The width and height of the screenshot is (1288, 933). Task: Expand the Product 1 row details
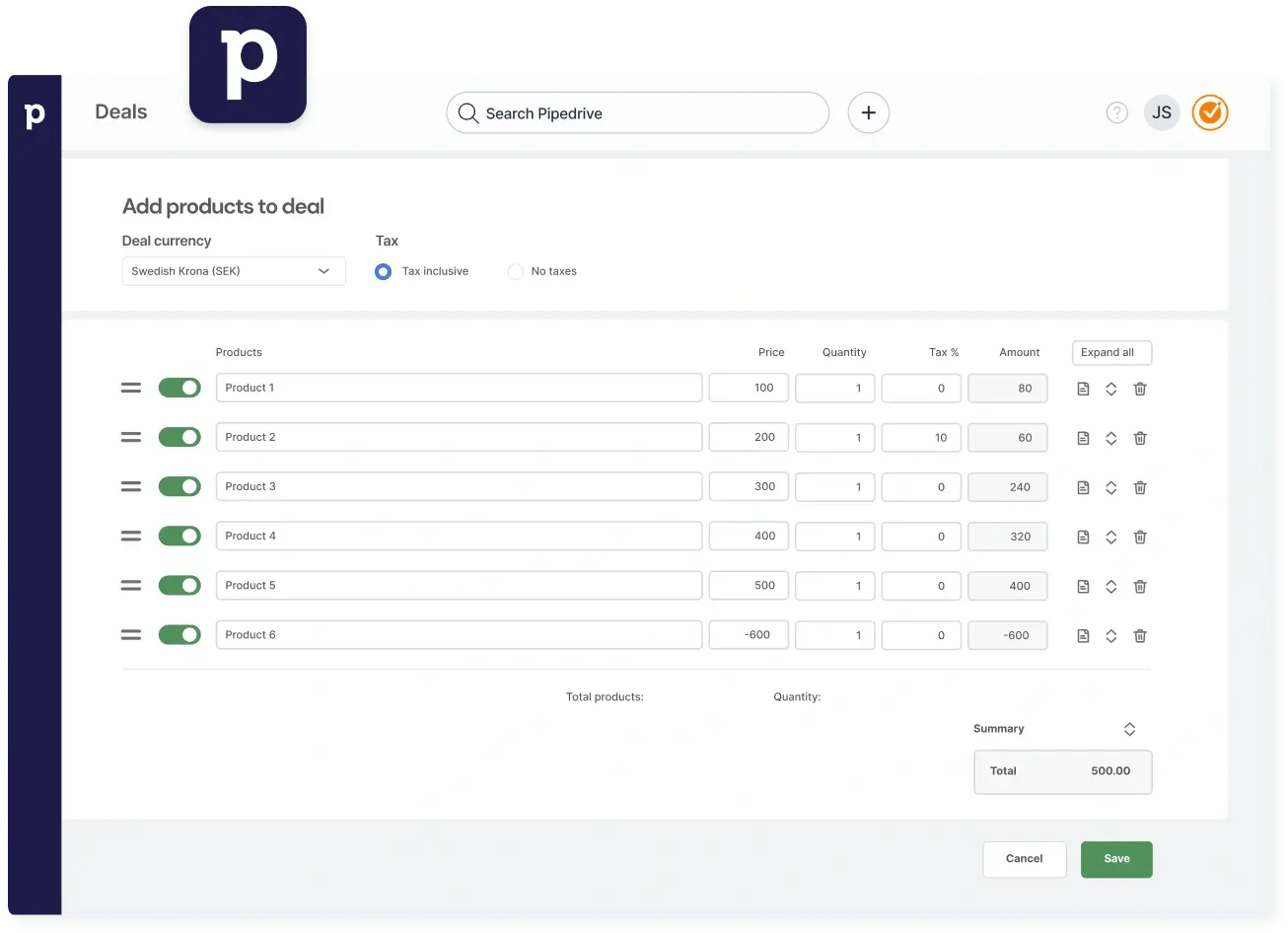coord(1111,389)
